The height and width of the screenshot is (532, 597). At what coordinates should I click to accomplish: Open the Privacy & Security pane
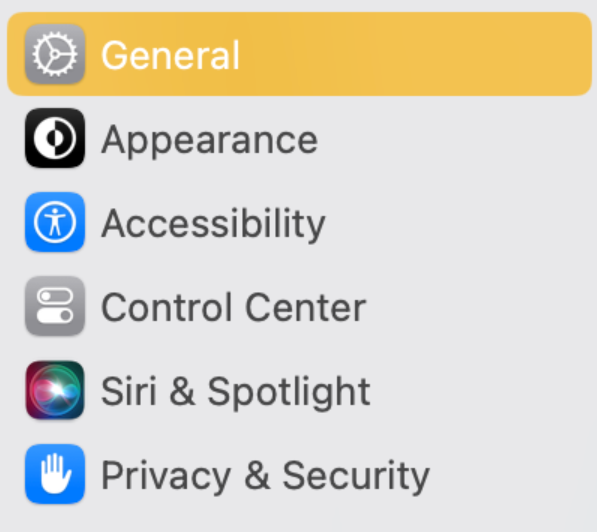[x=299, y=474]
